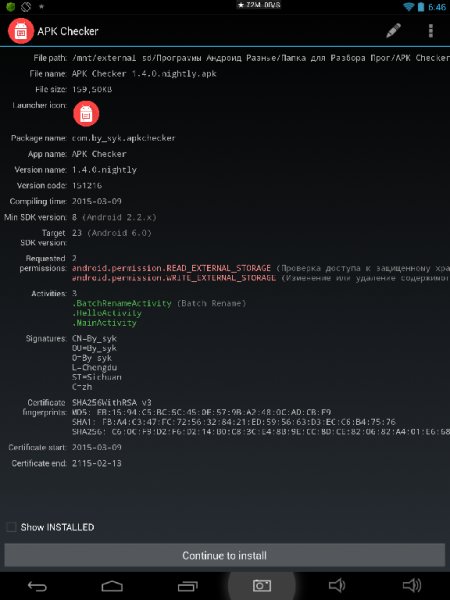Tap the Android back navigation button
Viewport: 450px width, 600px height.
point(38,585)
